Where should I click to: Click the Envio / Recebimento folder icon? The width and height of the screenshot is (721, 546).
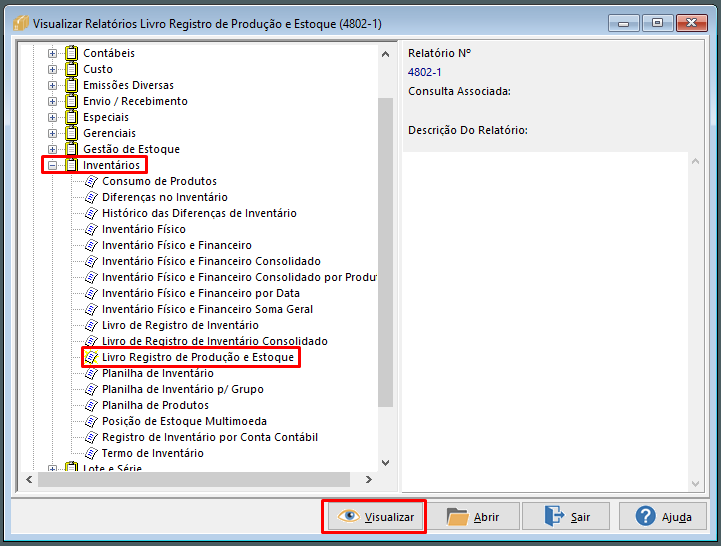[71, 101]
